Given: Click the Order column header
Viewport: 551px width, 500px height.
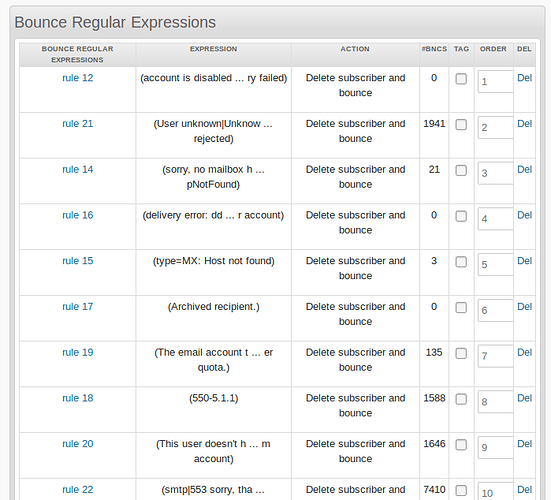Looking at the screenshot, I should [x=493, y=49].
